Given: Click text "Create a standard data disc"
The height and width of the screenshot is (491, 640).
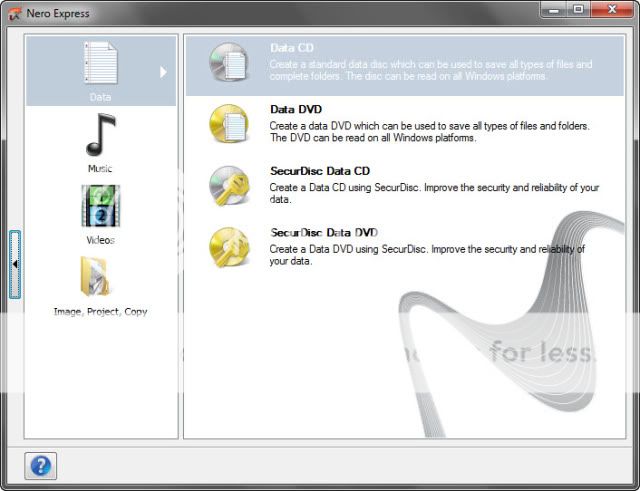Looking at the screenshot, I should coord(329,64).
